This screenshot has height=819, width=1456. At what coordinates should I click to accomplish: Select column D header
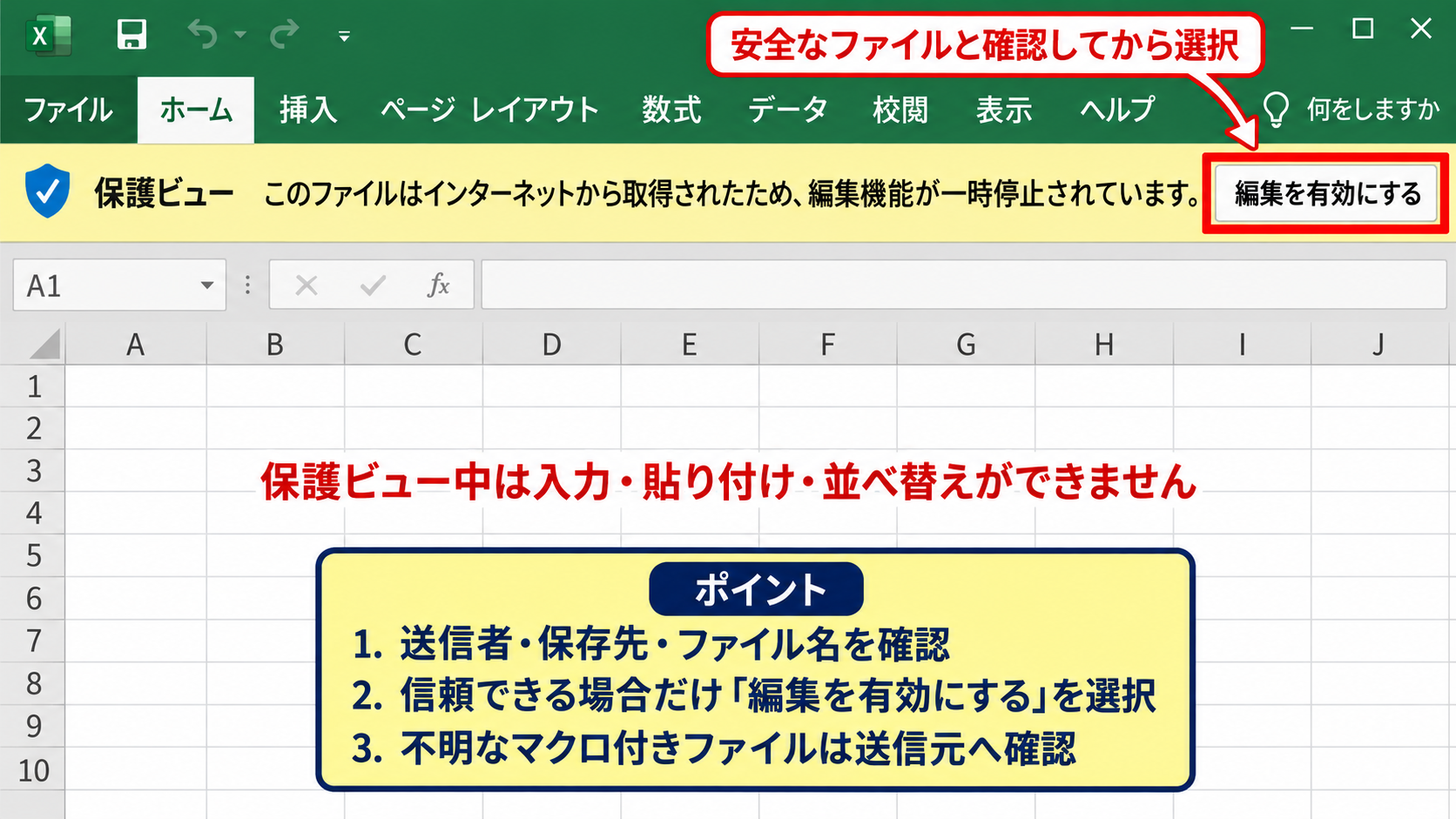[551, 345]
